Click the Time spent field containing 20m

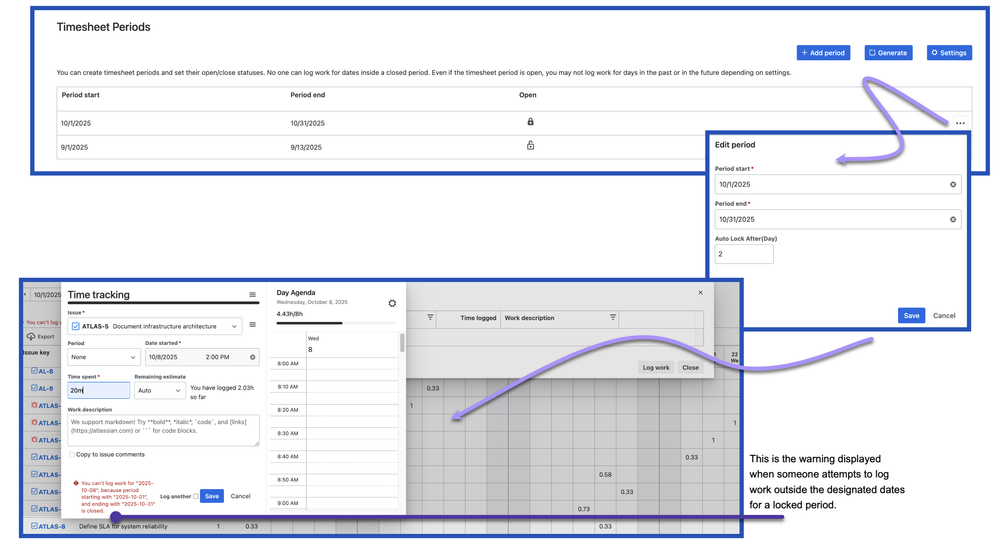pyautogui.click(x=99, y=390)
